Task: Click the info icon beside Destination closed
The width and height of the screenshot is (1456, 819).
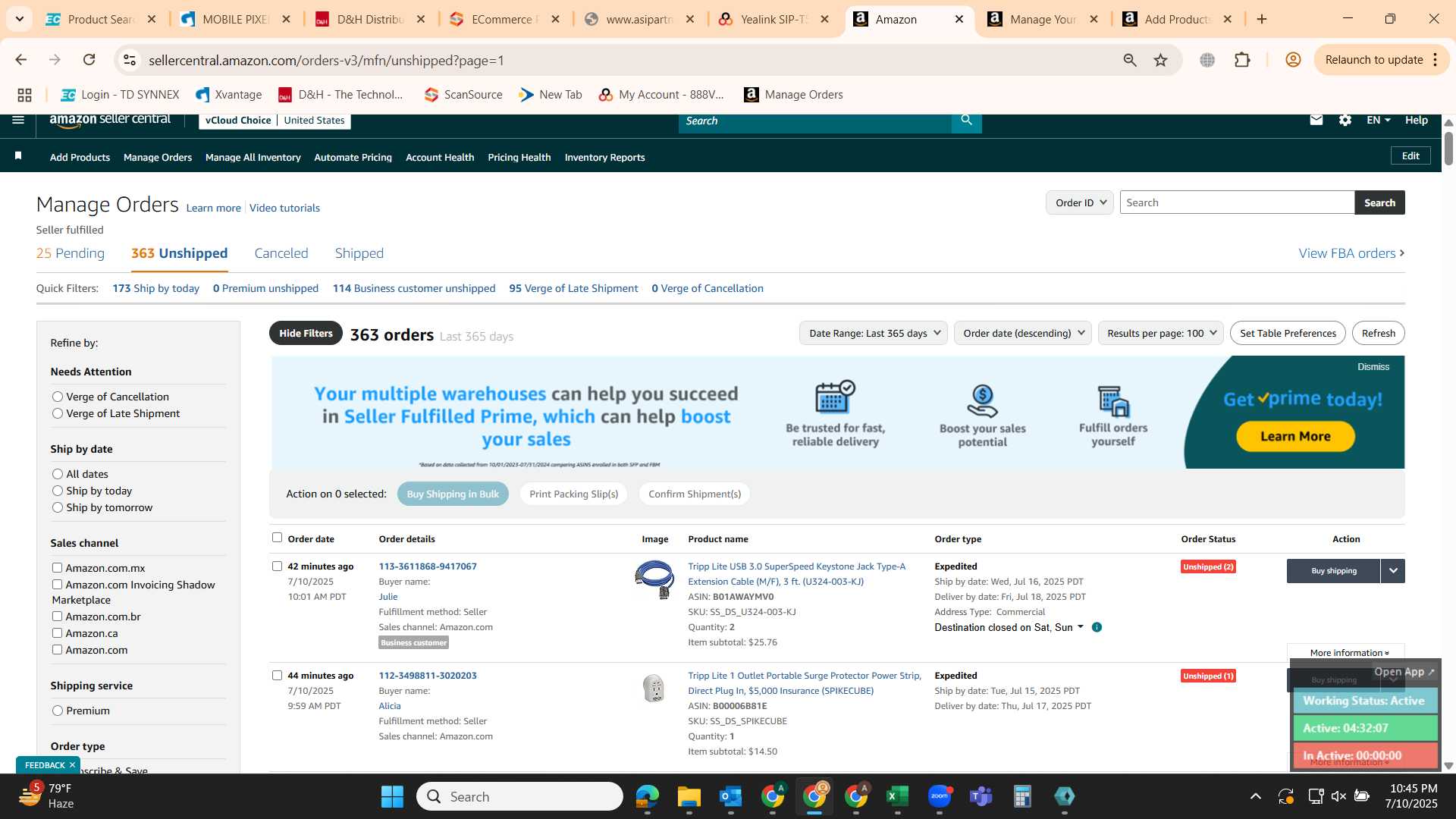Action: click(1097, 627)
